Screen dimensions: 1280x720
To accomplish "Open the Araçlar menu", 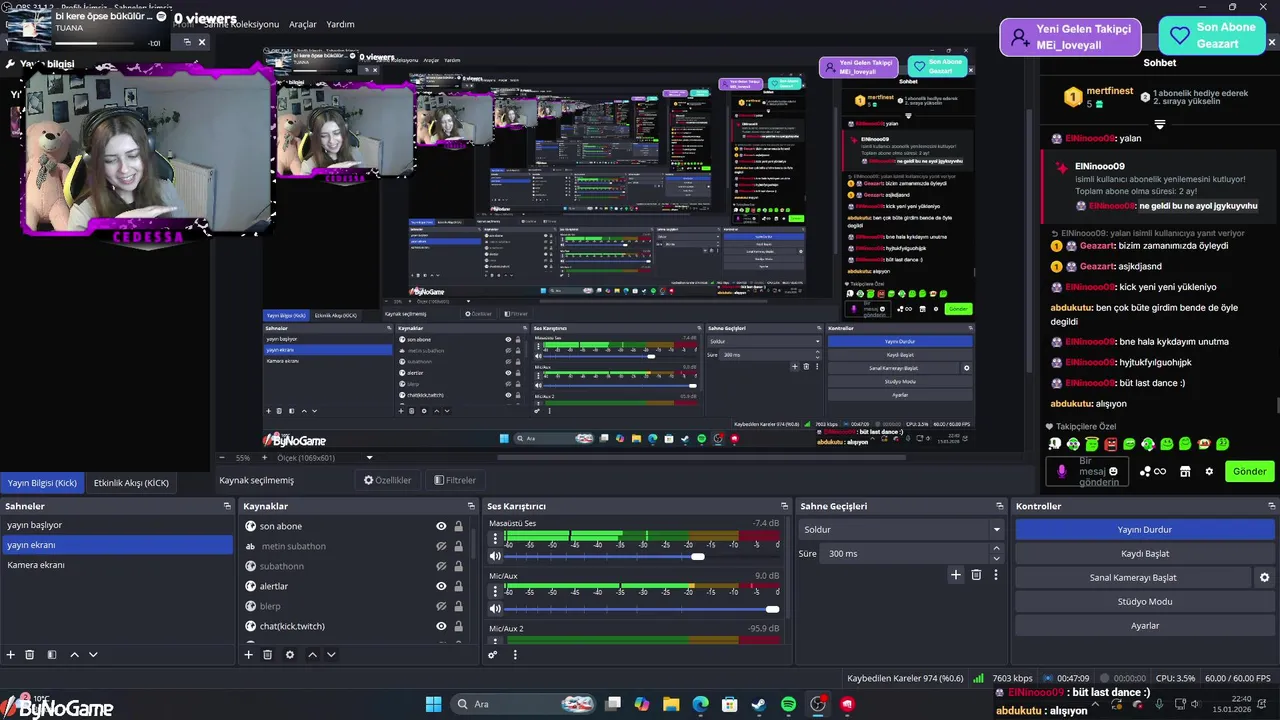I will (303, 24).
